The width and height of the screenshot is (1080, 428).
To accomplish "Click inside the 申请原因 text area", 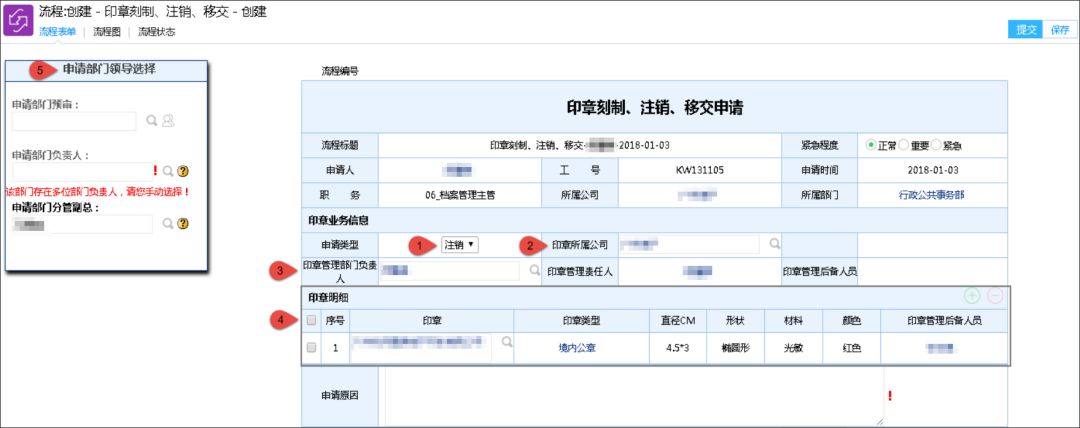I will [x=634, y=396].
